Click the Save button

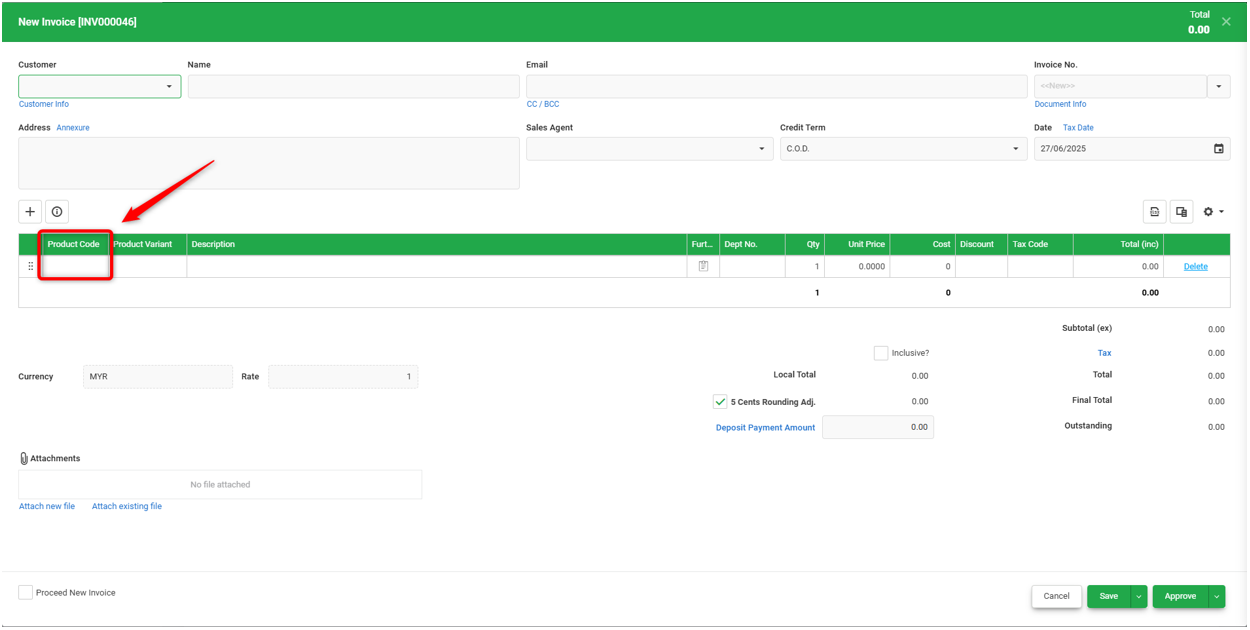[1109, 596]
